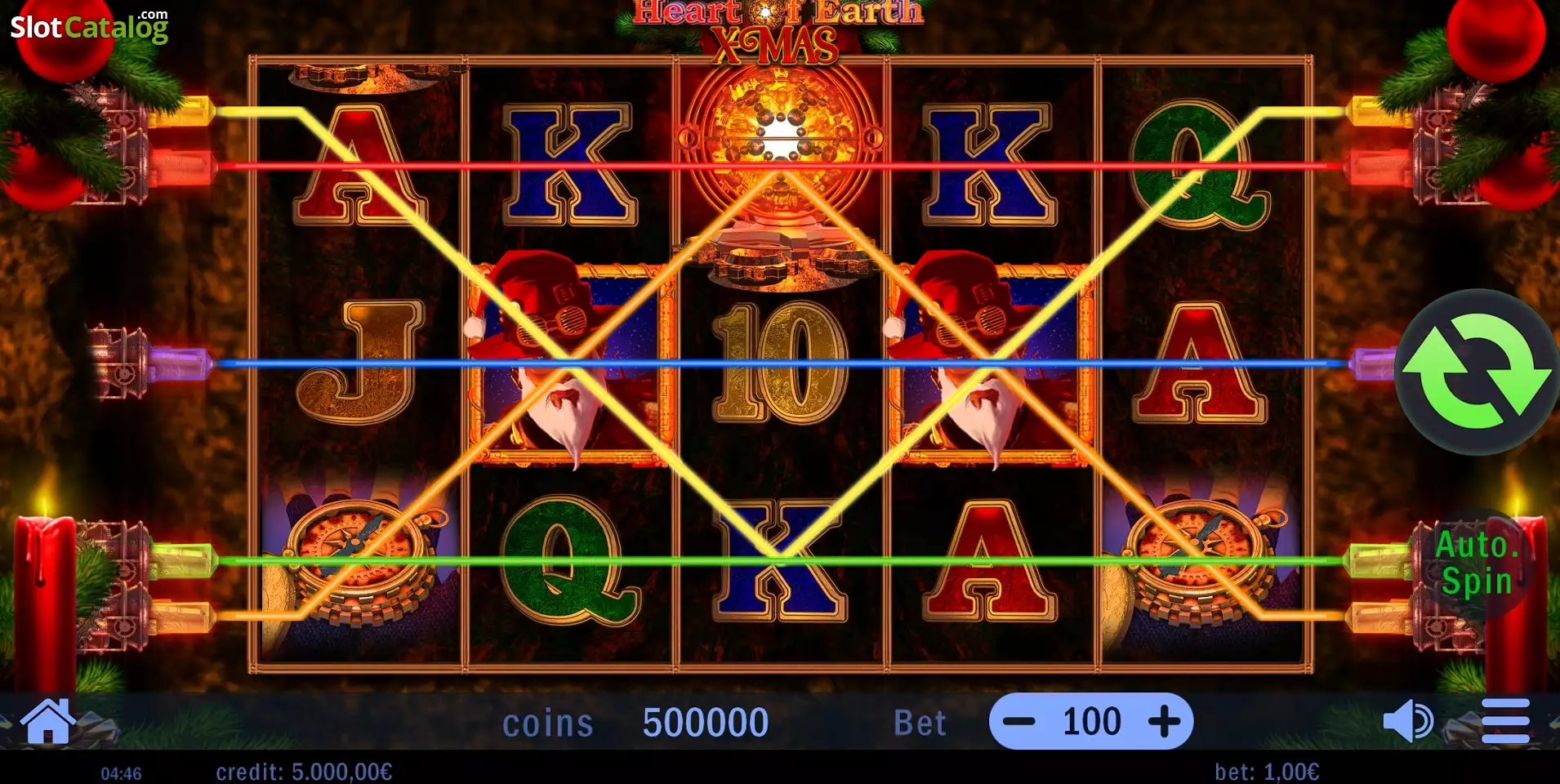1560x784 pixels.
Task: Click the bet value 100 field
Action: click(1091, 722)
